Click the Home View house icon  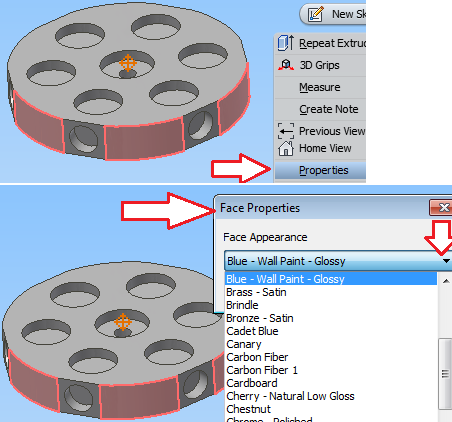(x=286, y=148)
